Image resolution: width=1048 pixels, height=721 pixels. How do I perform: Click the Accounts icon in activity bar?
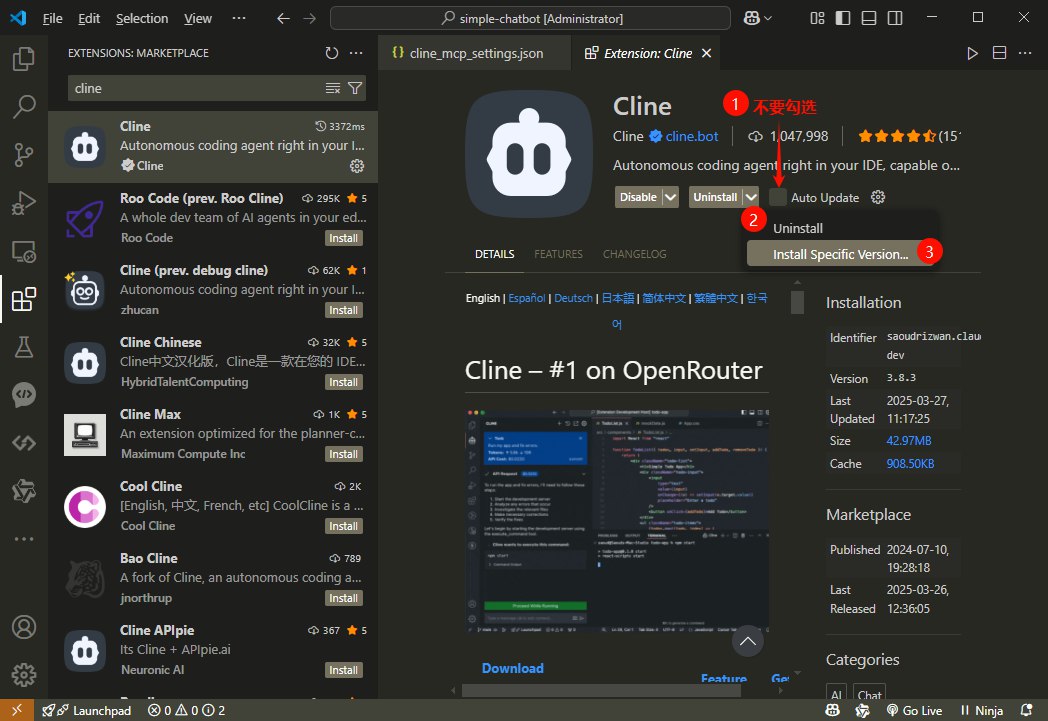pyautogui.click(x=23, y=627)
